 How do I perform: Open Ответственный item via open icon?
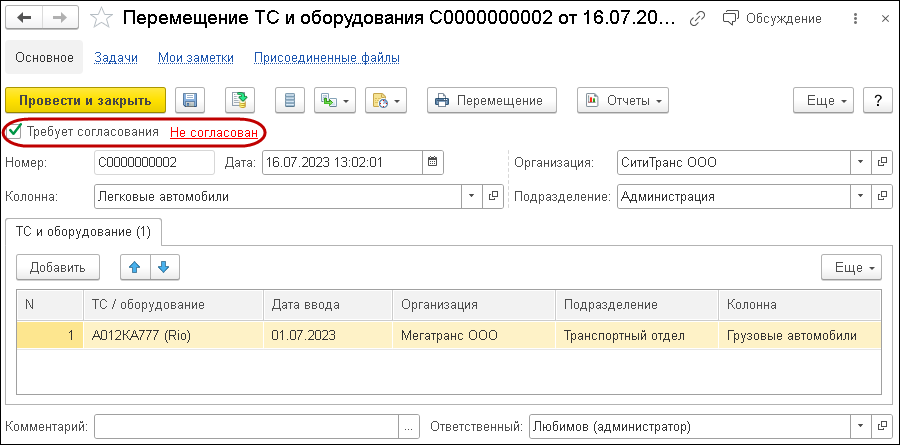click(x=882, y=427)
